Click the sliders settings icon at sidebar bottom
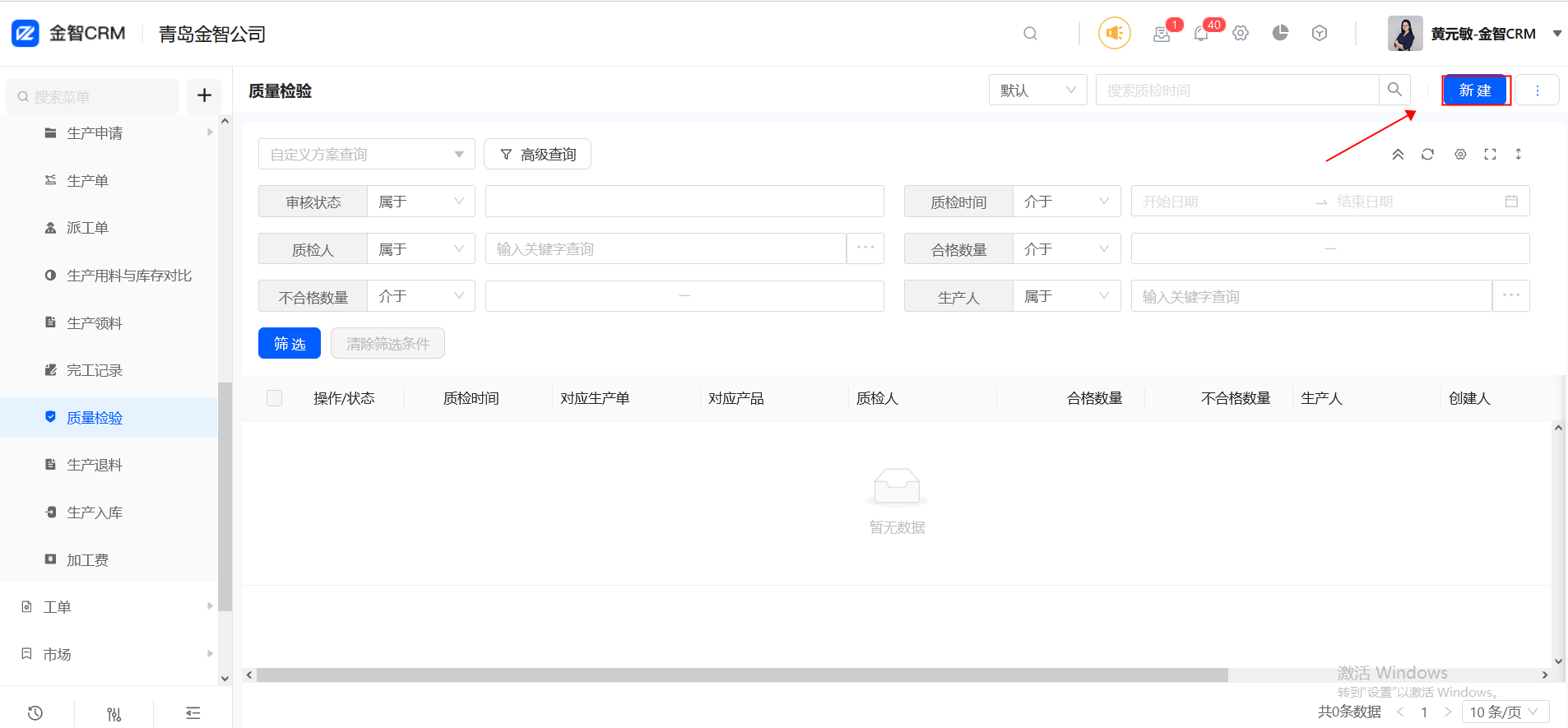This screenshot has height=728, width=1568. pyautogui.click(x=114, y=713)
